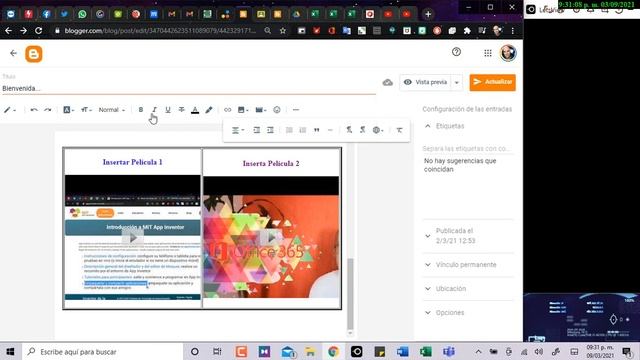Open the font type dropdown

click(x=69, y=110)
